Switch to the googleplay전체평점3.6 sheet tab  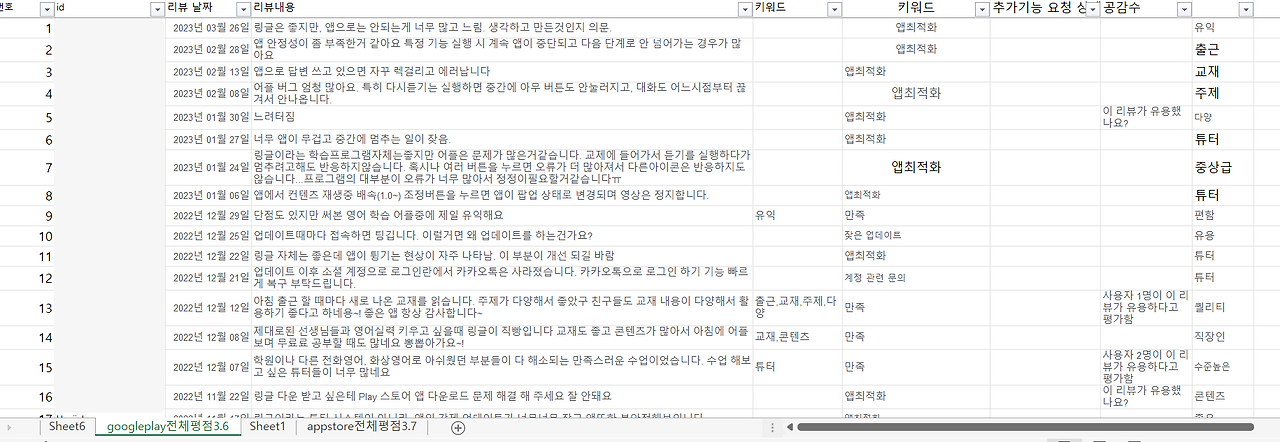167,426
